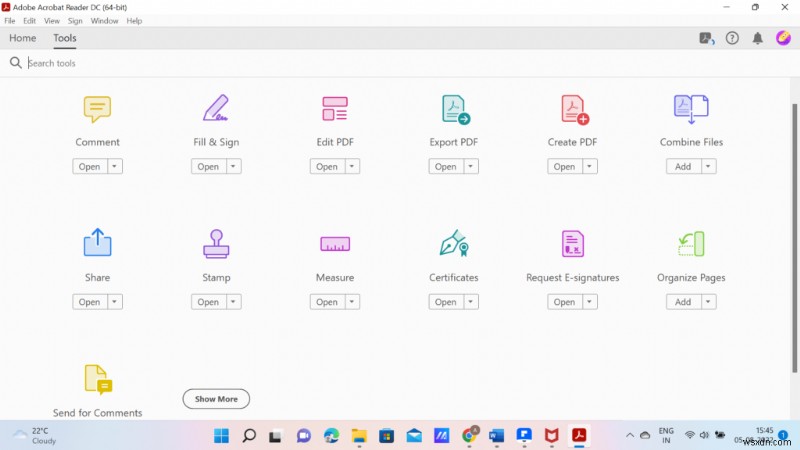Expand the Stamp dropdown arrow

(x=233, y=302)
